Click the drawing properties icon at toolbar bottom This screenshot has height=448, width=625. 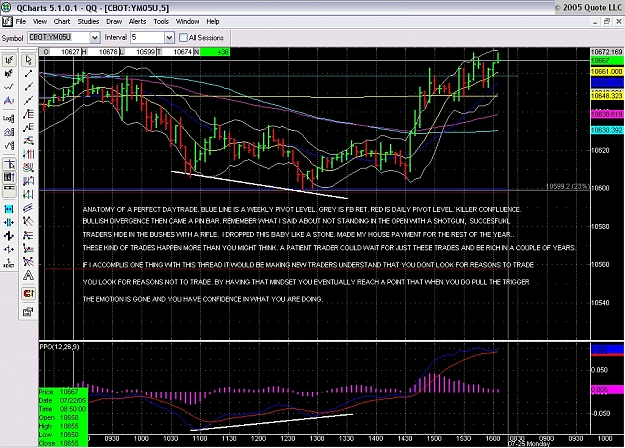pyautogui.click(x=28, y=312)
